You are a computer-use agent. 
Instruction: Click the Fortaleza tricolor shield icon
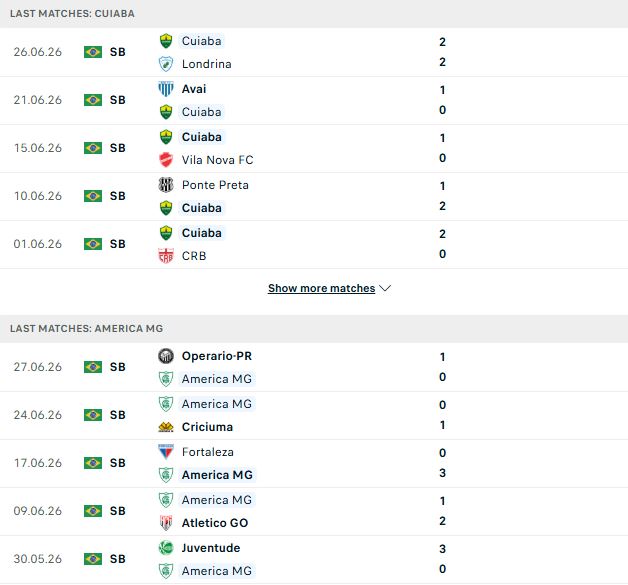click(x=166, y=452)
